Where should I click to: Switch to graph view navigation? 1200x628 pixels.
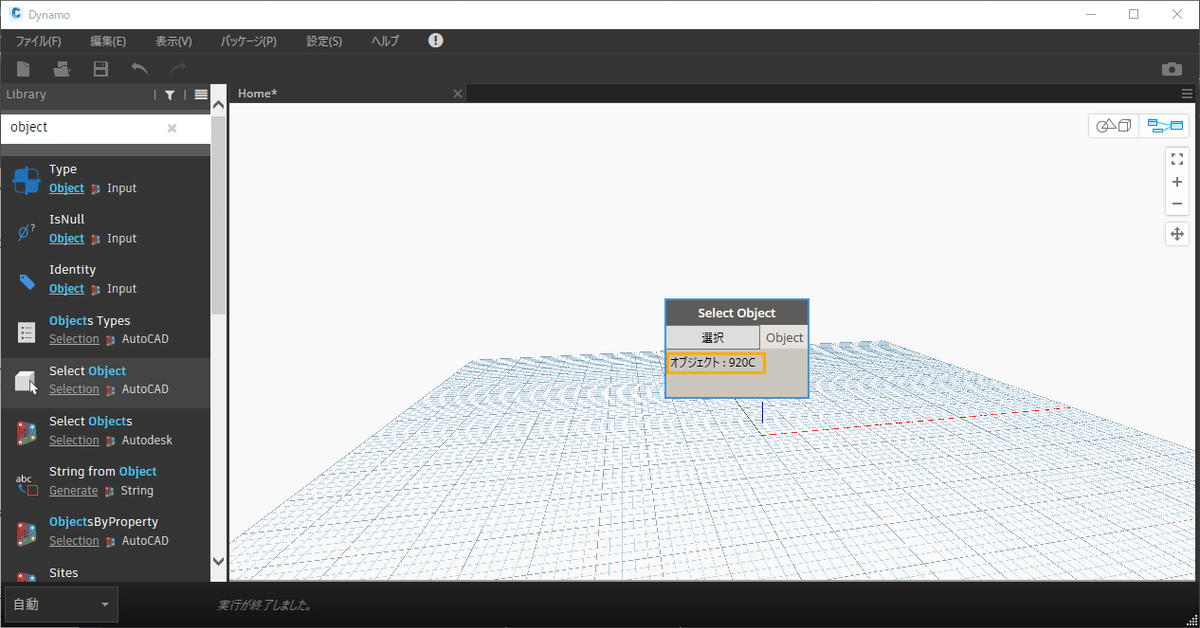(1165, 126)
